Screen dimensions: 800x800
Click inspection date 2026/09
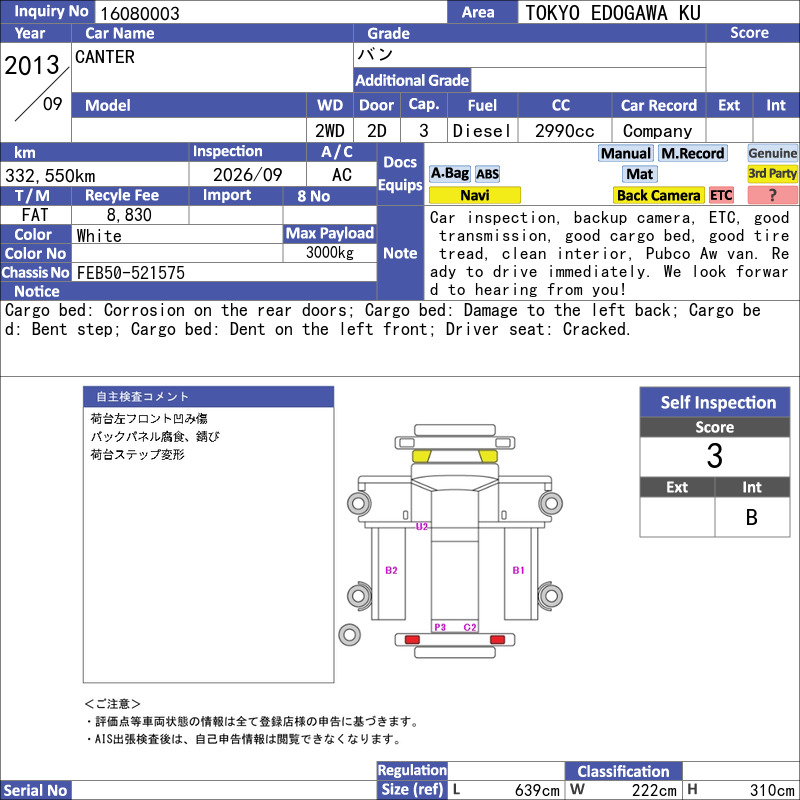coord(247,175)
